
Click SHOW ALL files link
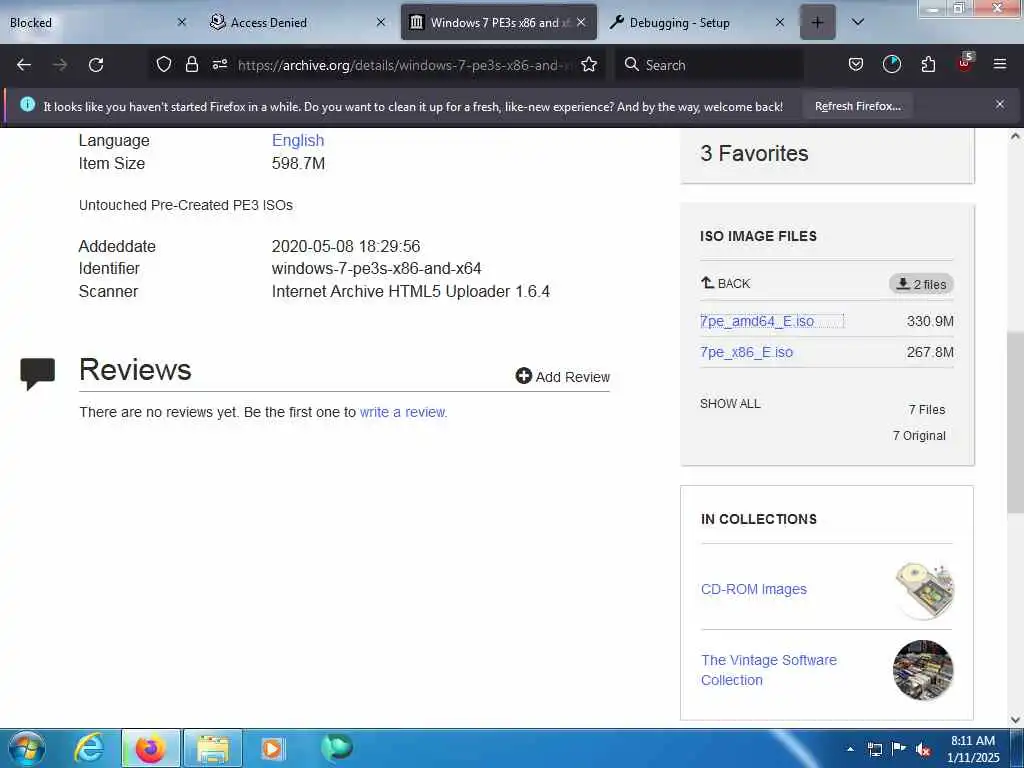(730, 404)
